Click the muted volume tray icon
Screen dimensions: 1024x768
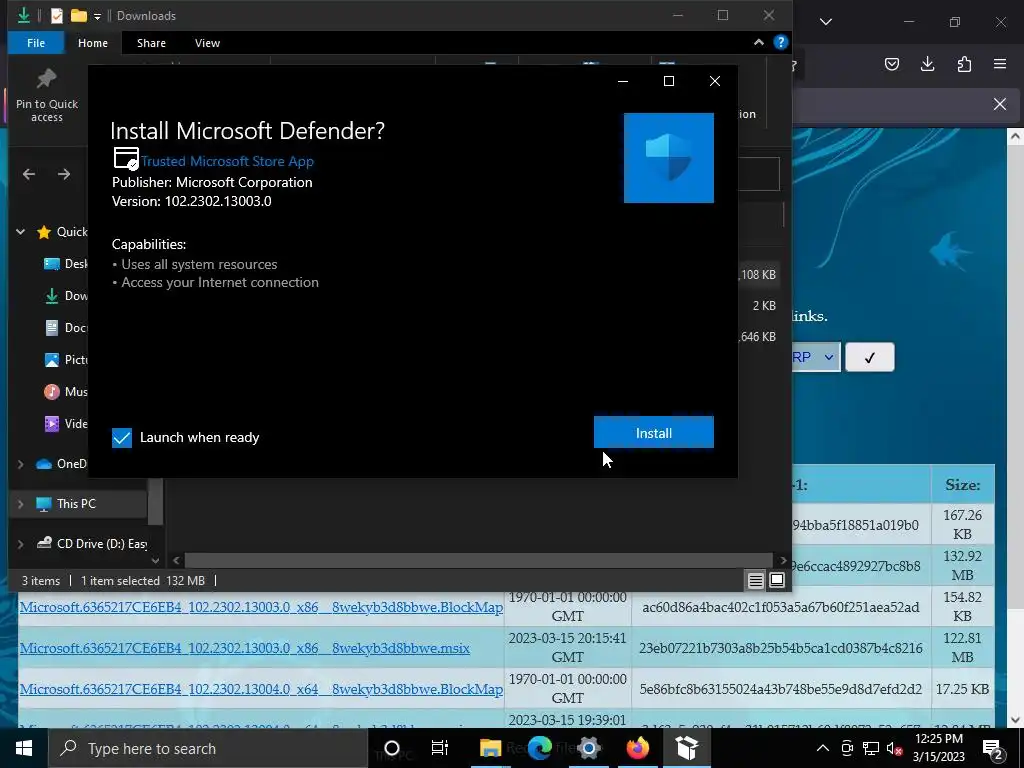894,749
